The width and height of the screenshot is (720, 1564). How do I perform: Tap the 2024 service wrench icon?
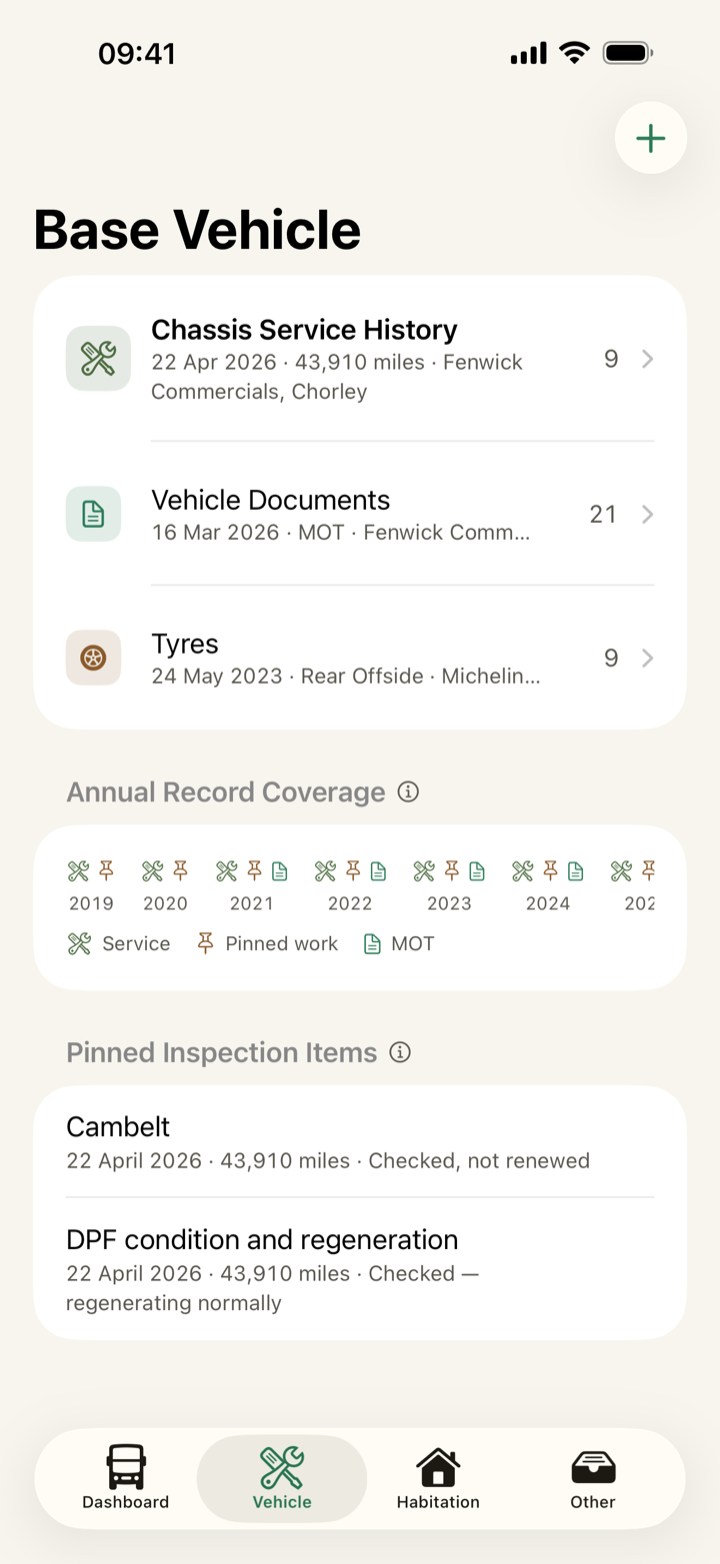click(x=523, y=871)
